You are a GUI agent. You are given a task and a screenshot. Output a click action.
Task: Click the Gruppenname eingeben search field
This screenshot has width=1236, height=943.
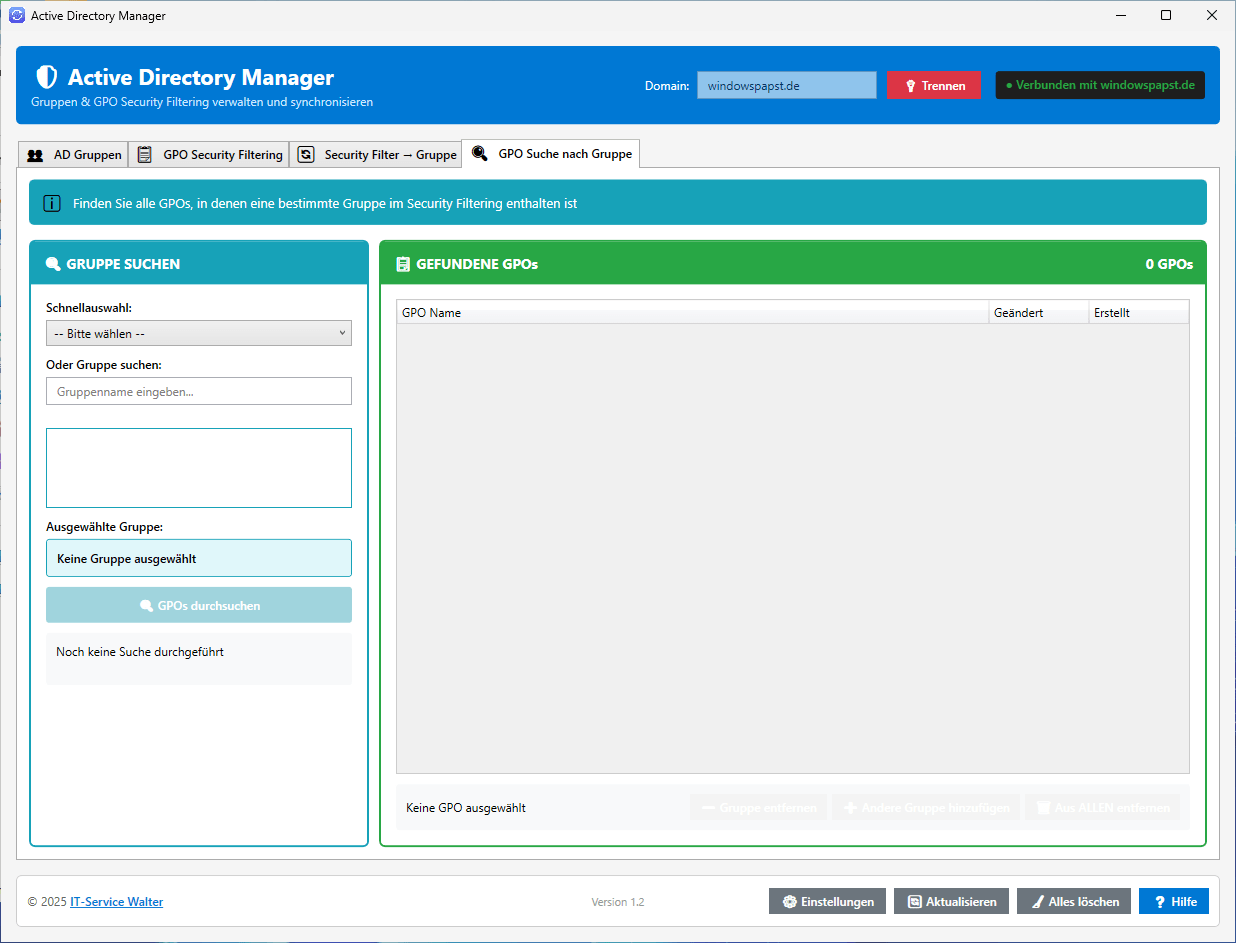pyautogui.click(x=198, y=391)
